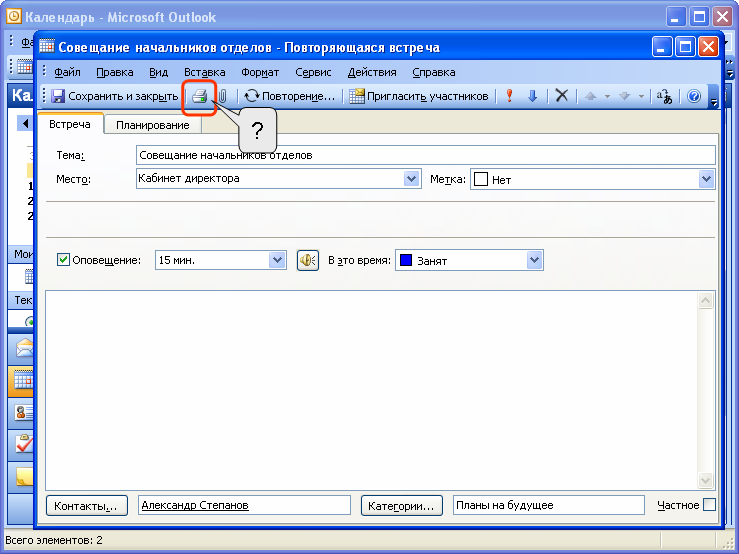Viewport: 739px width, 554px height.
Task: Click the Delete X icon in toolbar
Action: click(561, 96)
